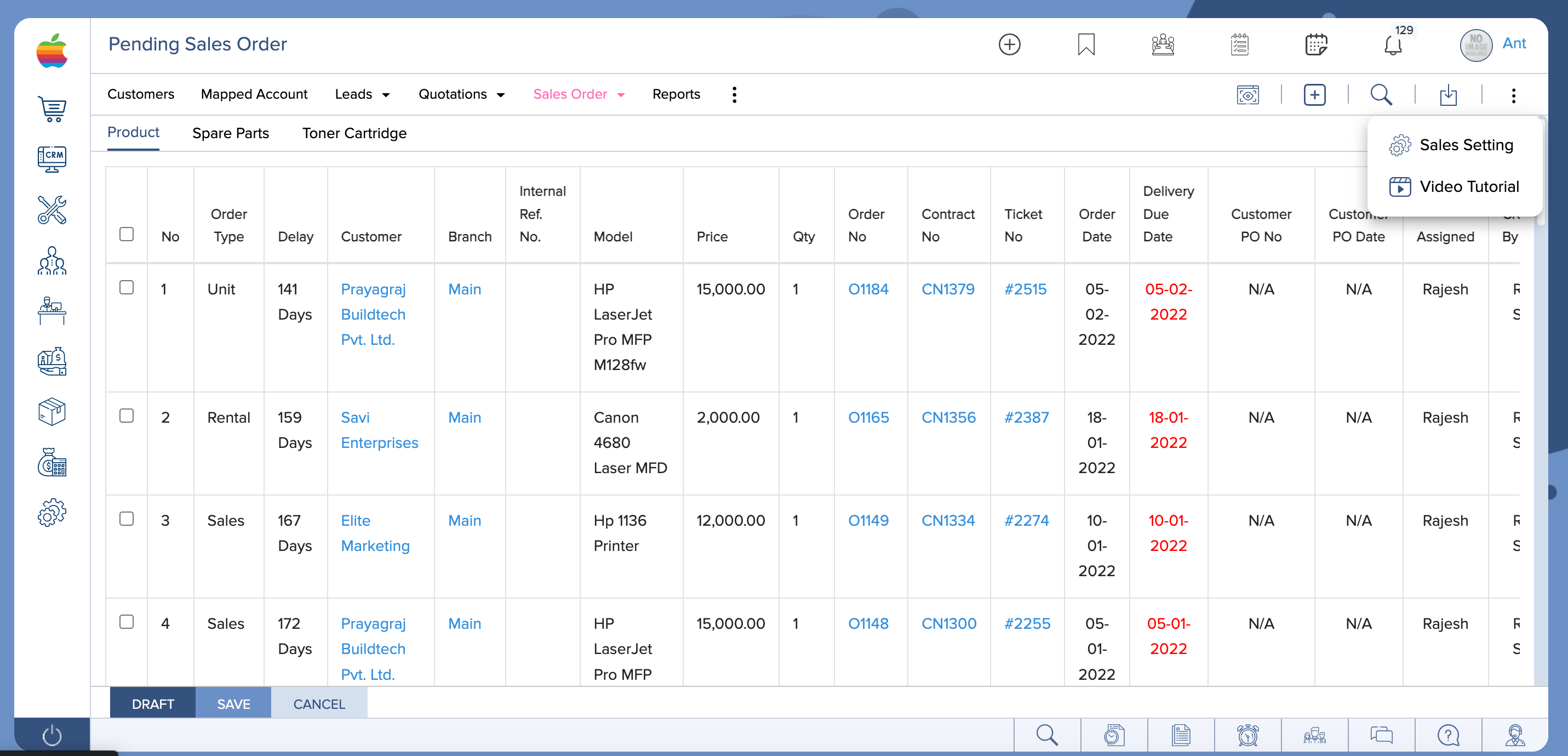Click the download export icon
This screenshot has height=756, width=1568.
(x=1449, y=95)
